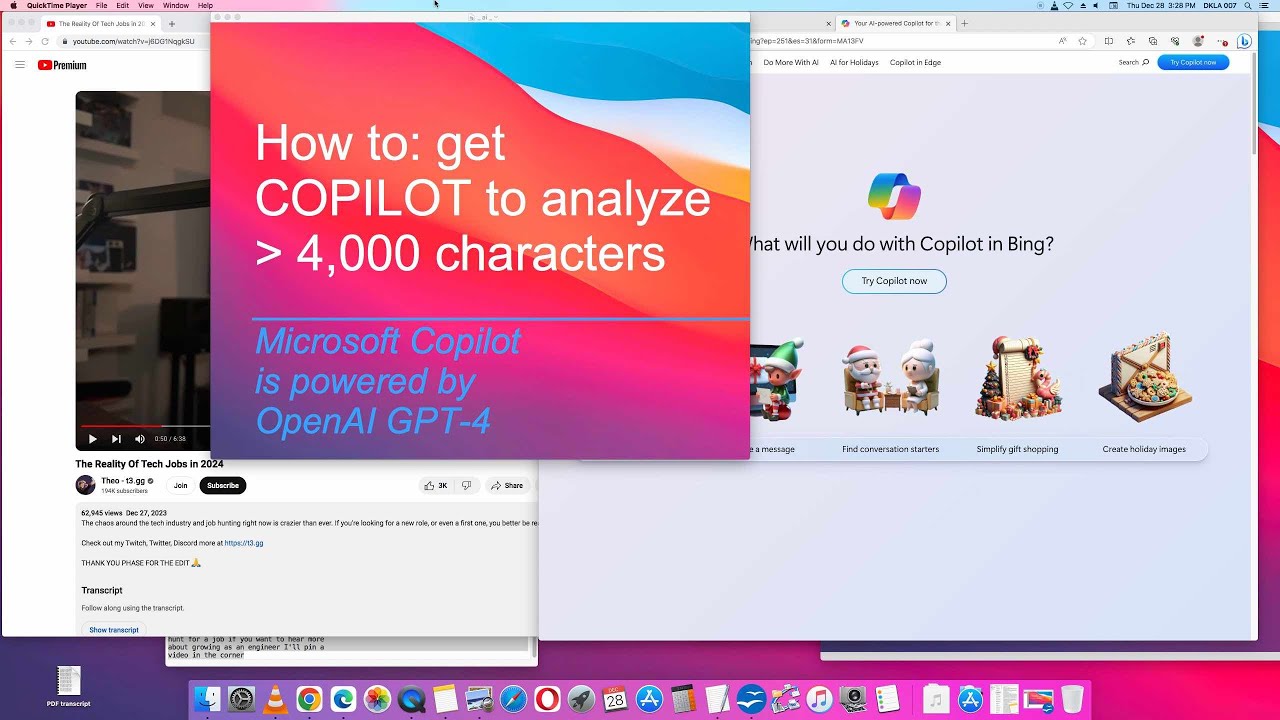Open the Trash in the Dock
1280x720 pixels.
pyautogui.click(x=1072, y=699)
